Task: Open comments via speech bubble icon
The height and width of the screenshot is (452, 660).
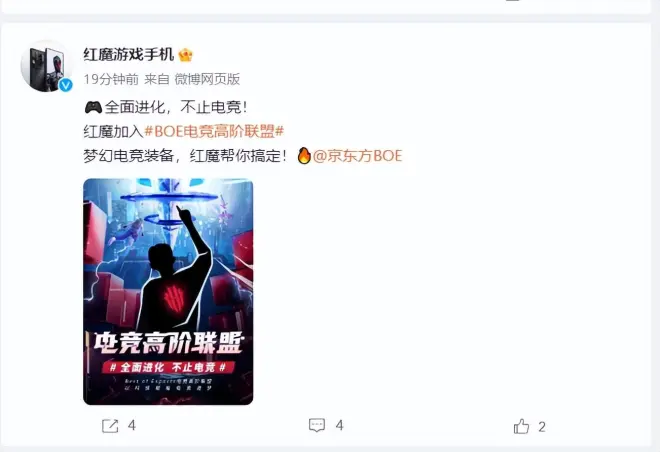Action: [317, 425]
